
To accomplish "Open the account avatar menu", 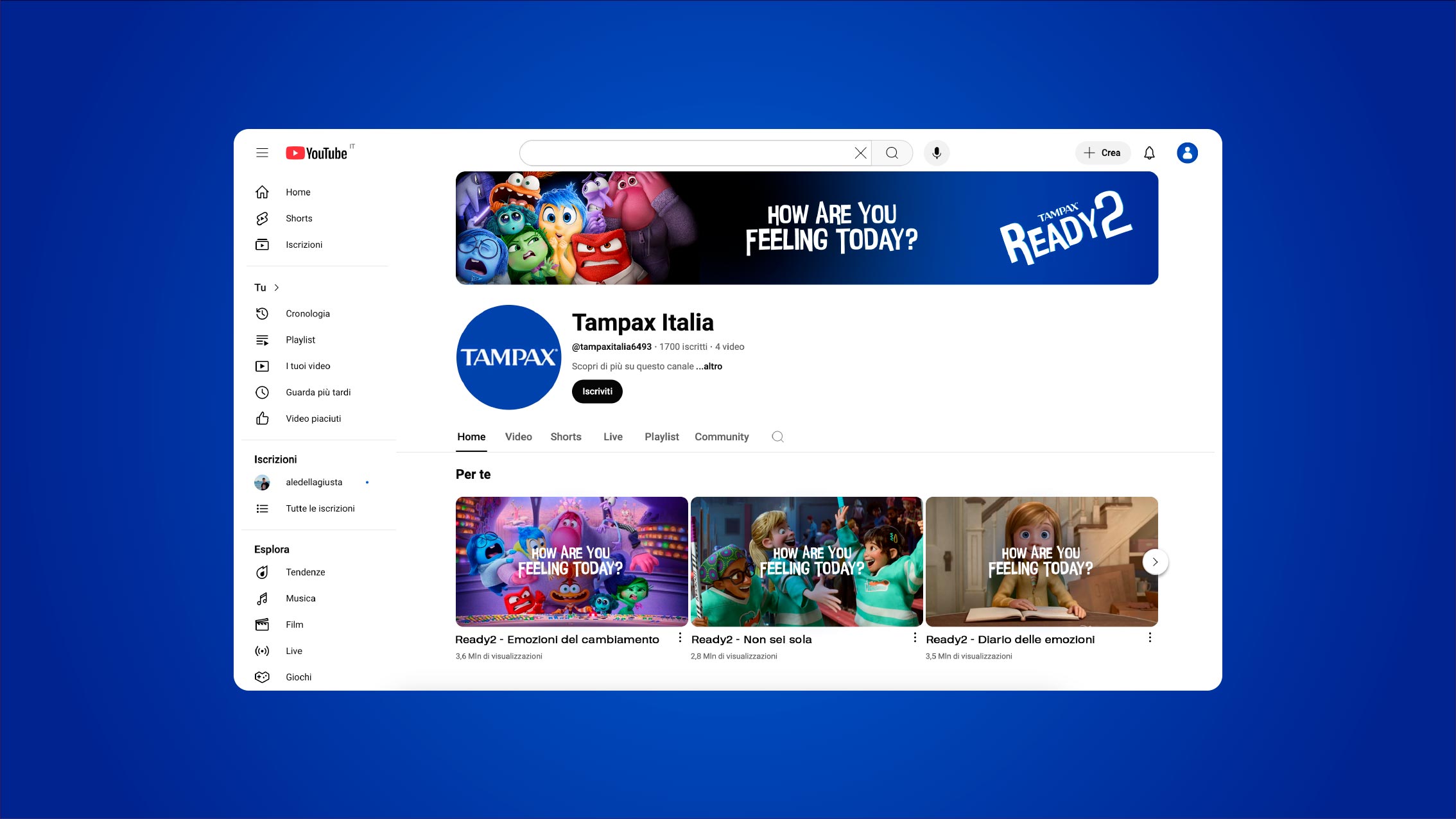I will tap(1187, 153).
